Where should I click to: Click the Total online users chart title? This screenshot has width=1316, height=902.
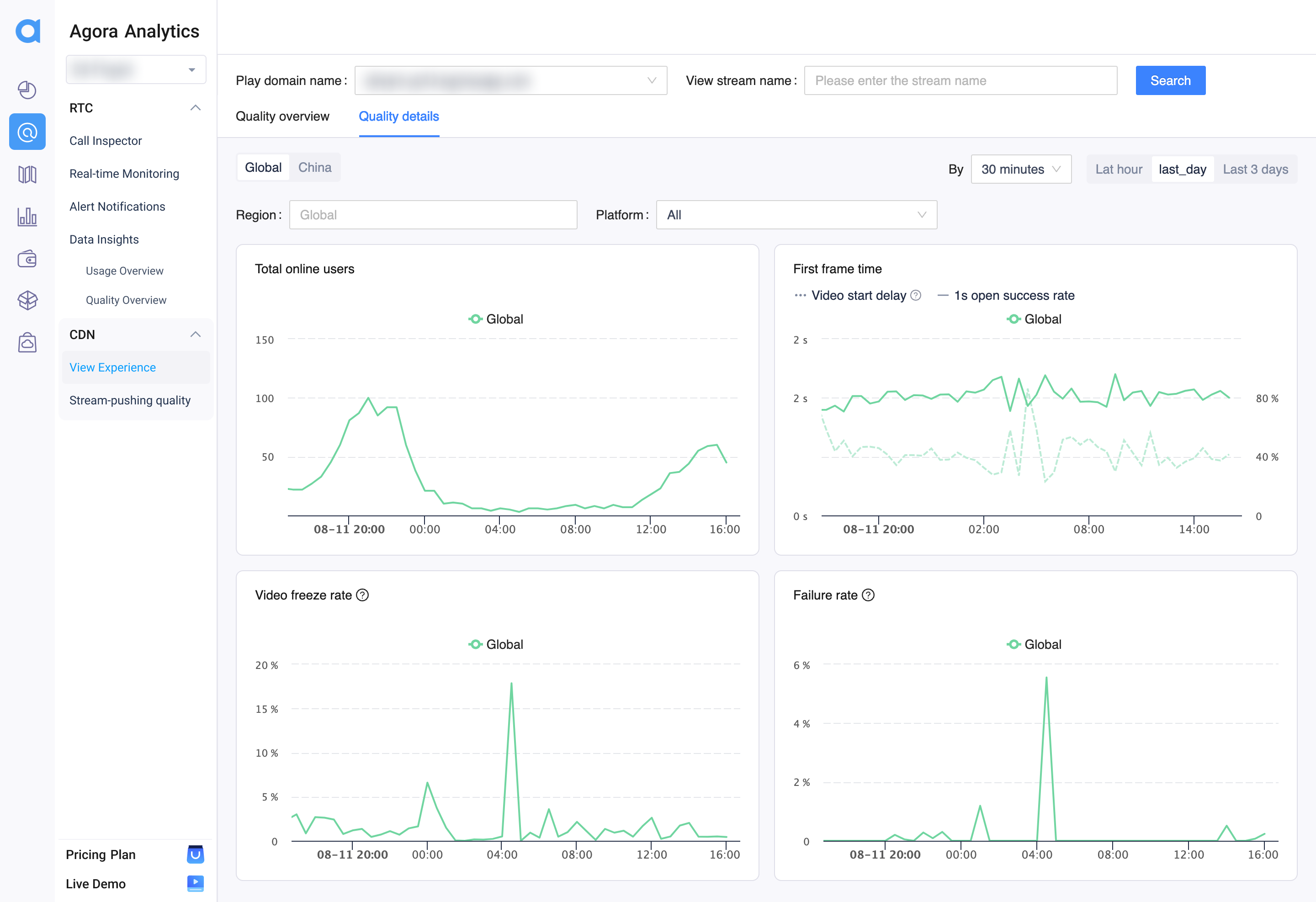coord(305,268)
